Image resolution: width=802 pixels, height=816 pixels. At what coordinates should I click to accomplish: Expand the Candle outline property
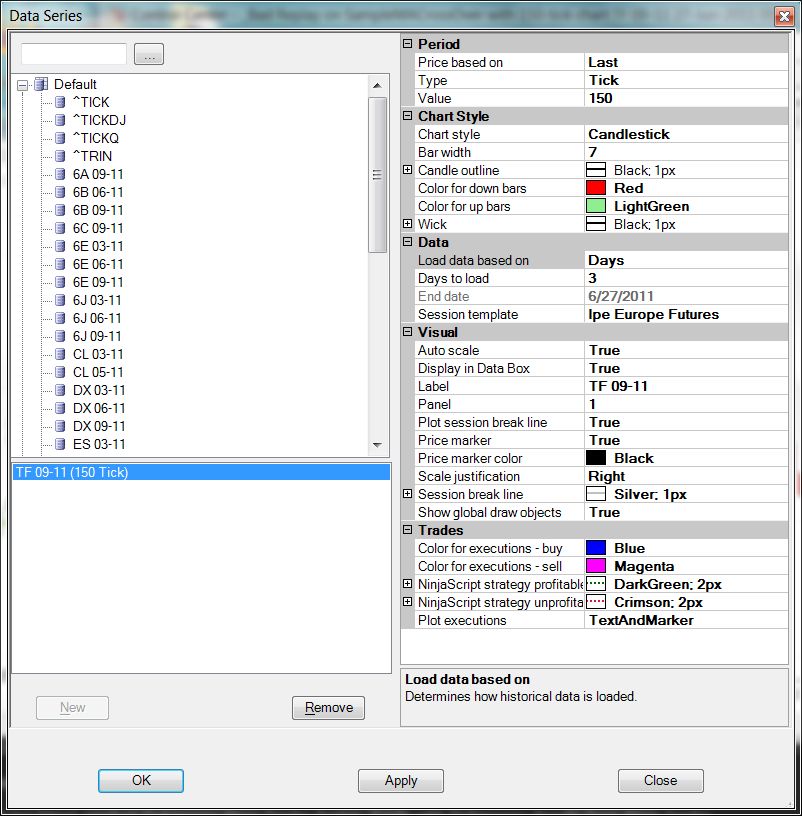(408, 170)
